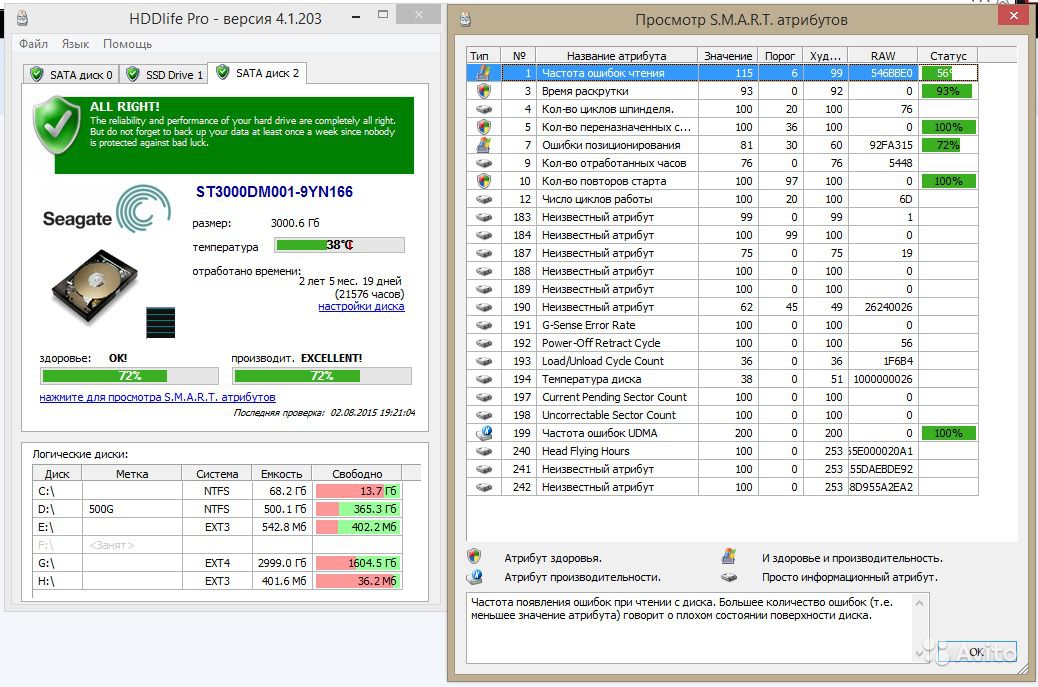Open the Помощь menu
Image resolution: width=1038 pixels, height=687 pixels.
[127, 44]
